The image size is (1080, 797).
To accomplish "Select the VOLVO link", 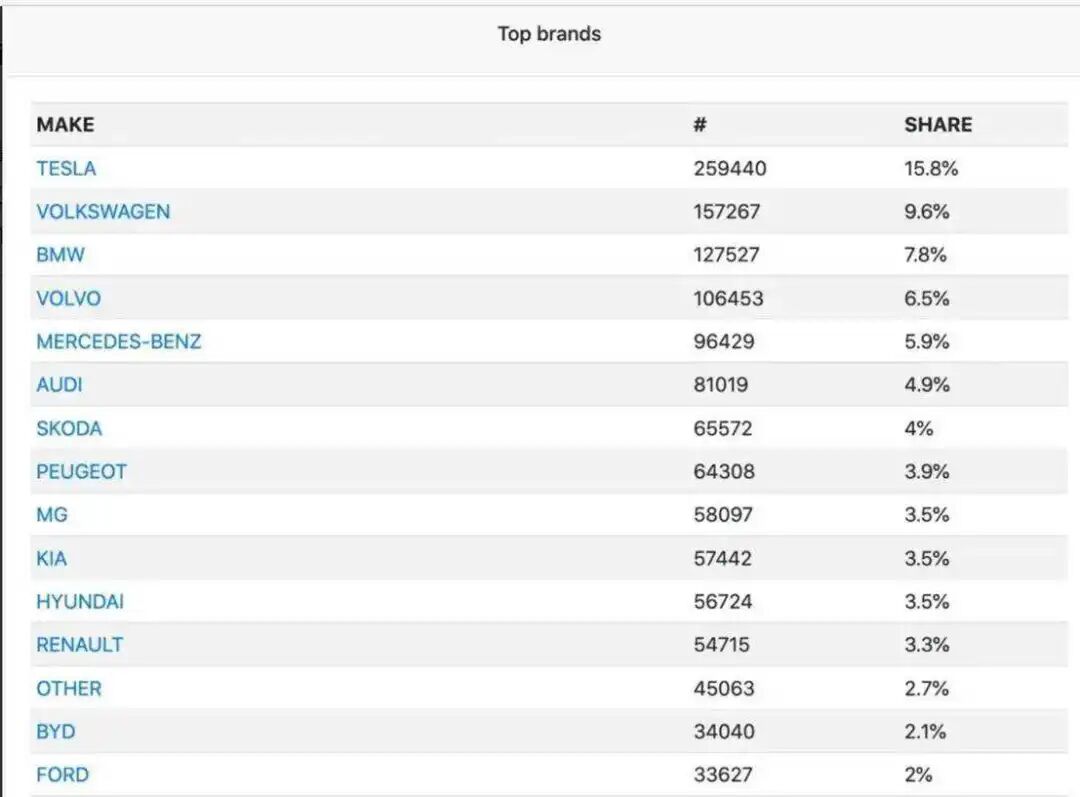I will click(68, 298).
